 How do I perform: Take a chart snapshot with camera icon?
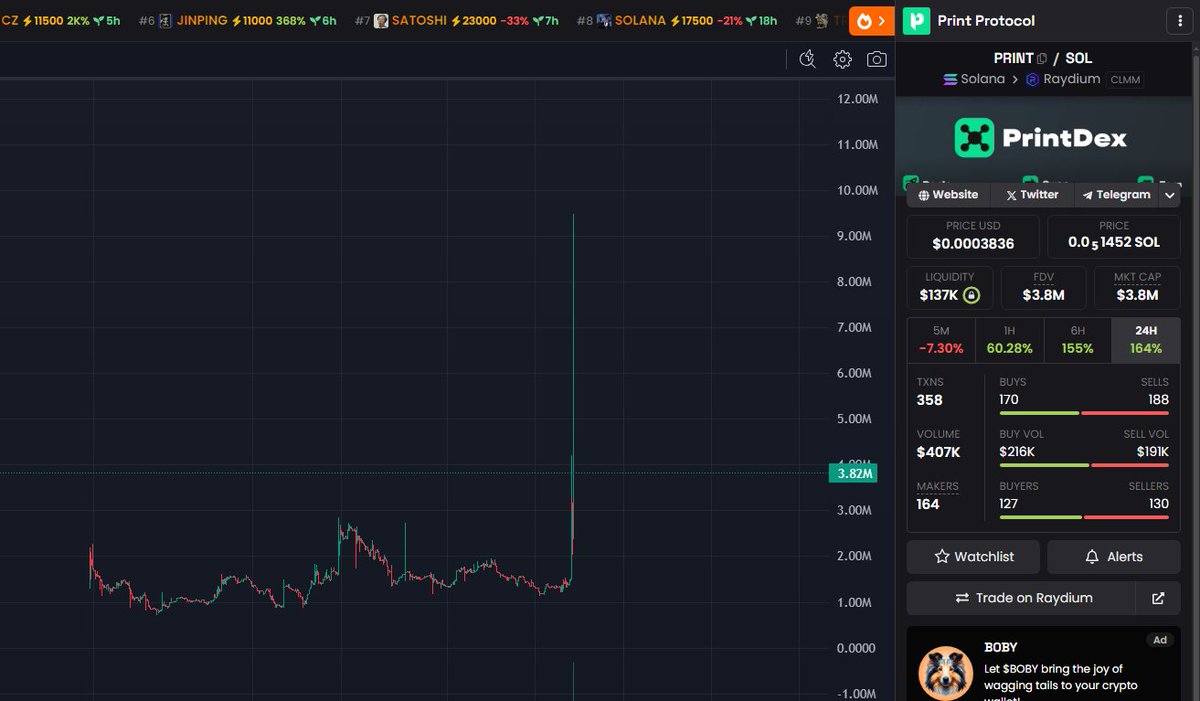(877, 60)
